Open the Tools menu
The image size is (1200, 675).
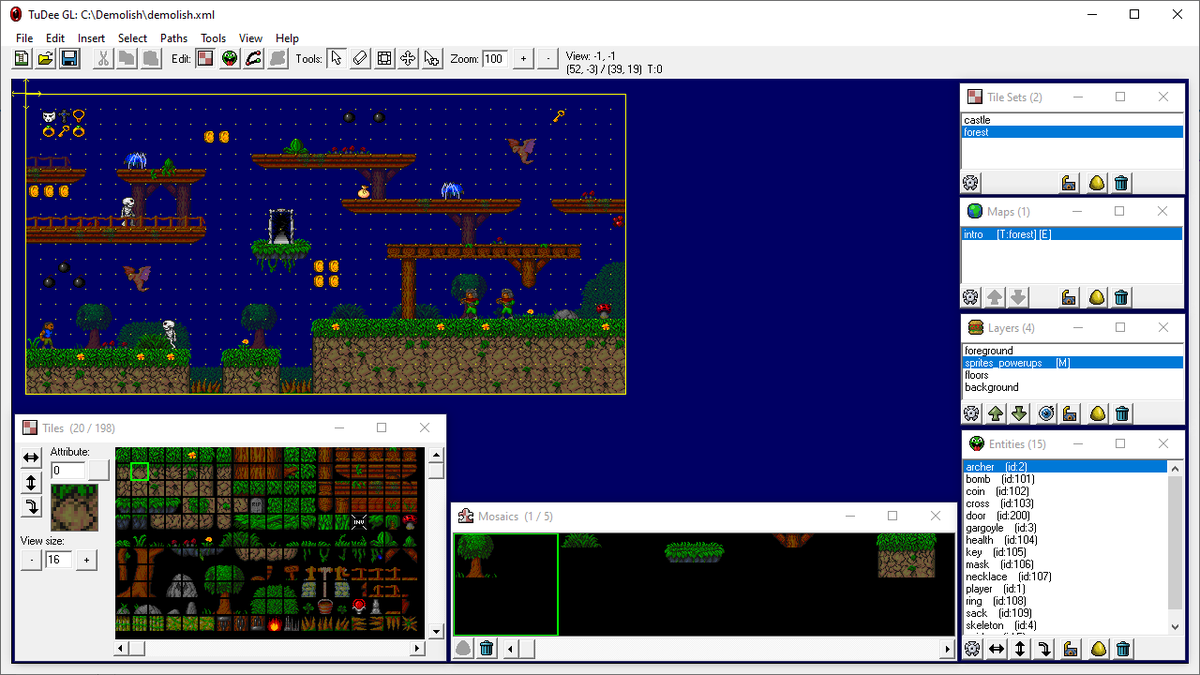click(213, 38)
